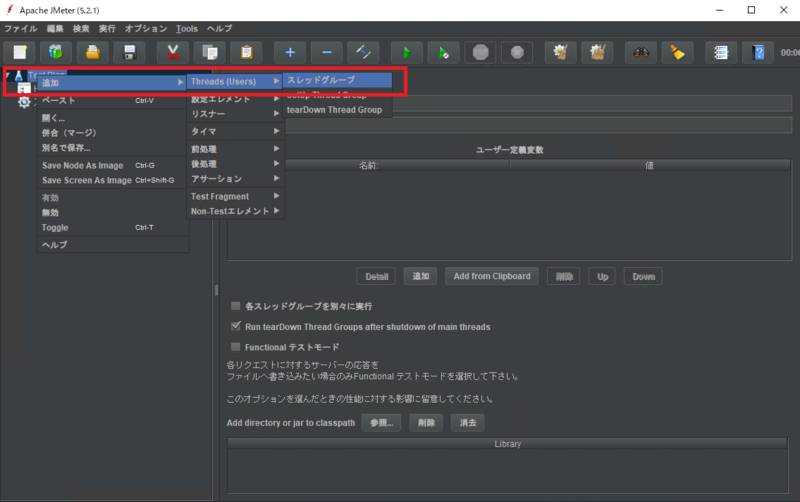
Task: Click the New test plan toolbar icon
Action: (x=20, y=53)
